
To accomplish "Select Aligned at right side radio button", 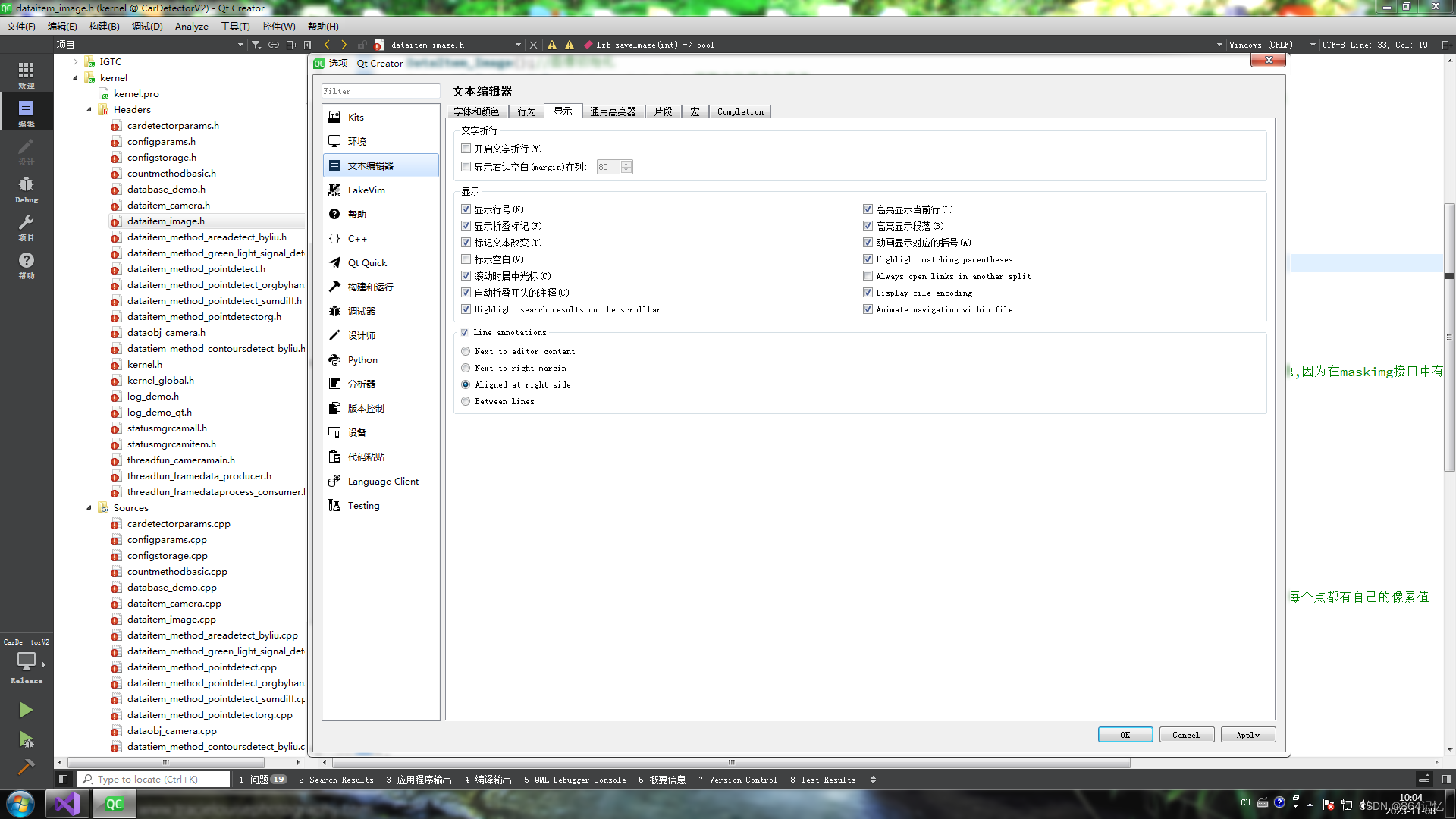I will pos(466,384).
